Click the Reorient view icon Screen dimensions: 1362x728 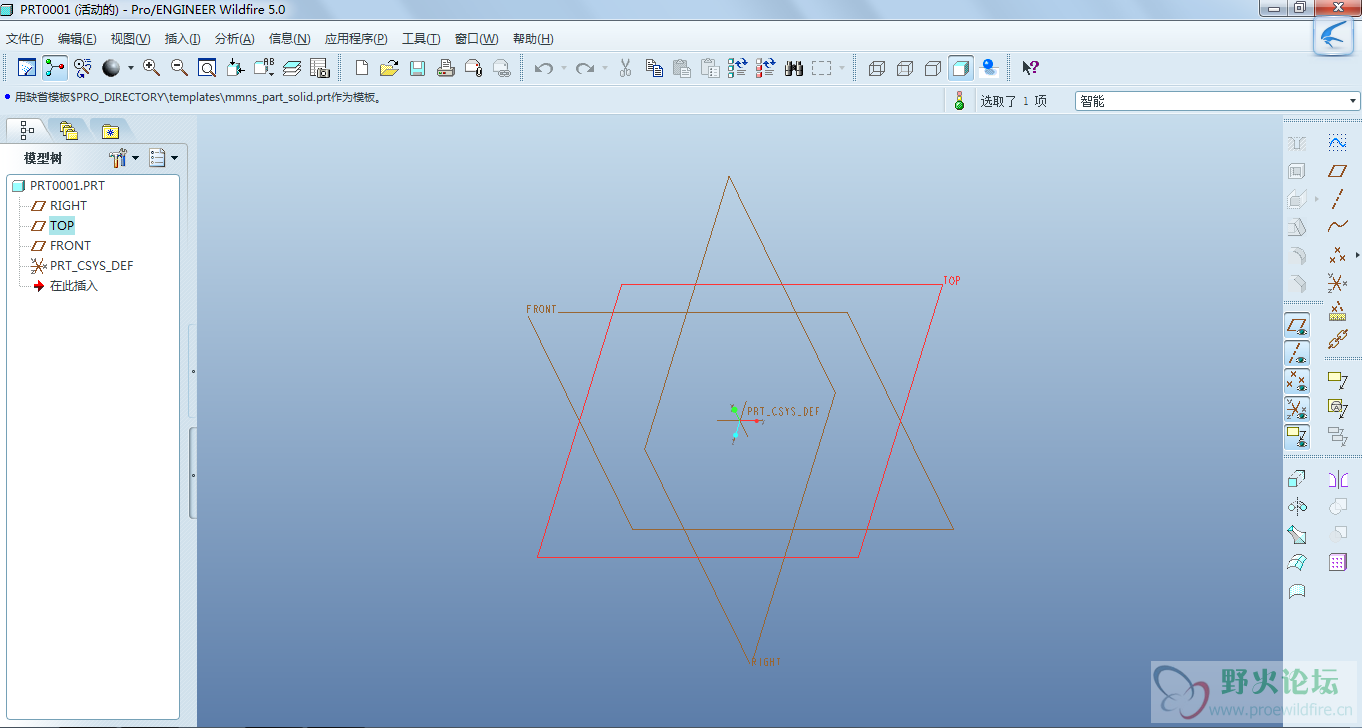[235, 68]
